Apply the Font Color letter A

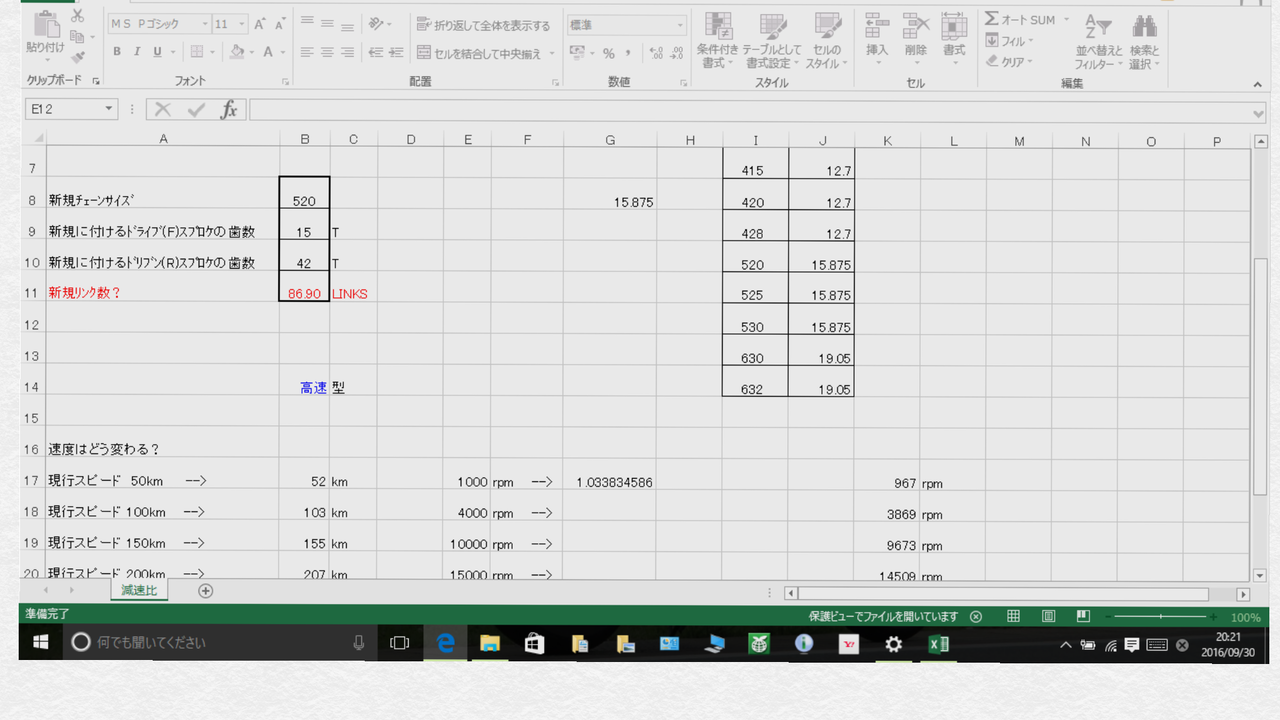[x=268, y=52]
